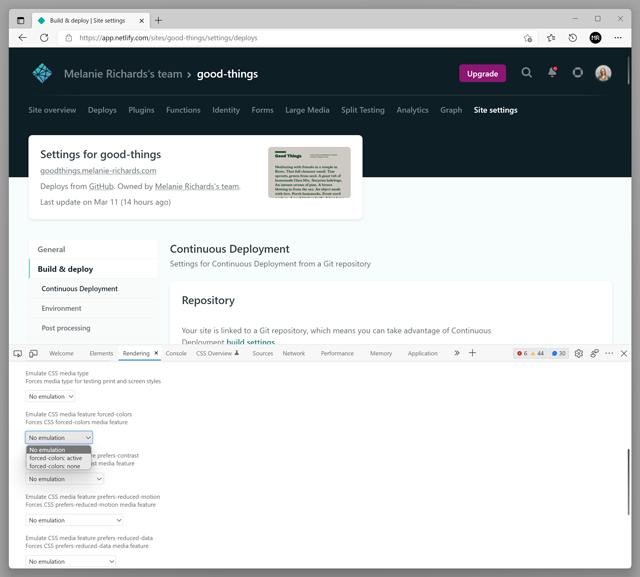This screenshot has height=577, width=640.
Task: Open the browser settings ellipsis menu
Action: 618,38
